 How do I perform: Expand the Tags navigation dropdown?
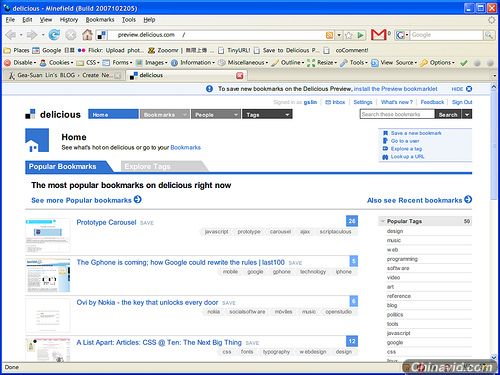(287, 115)
